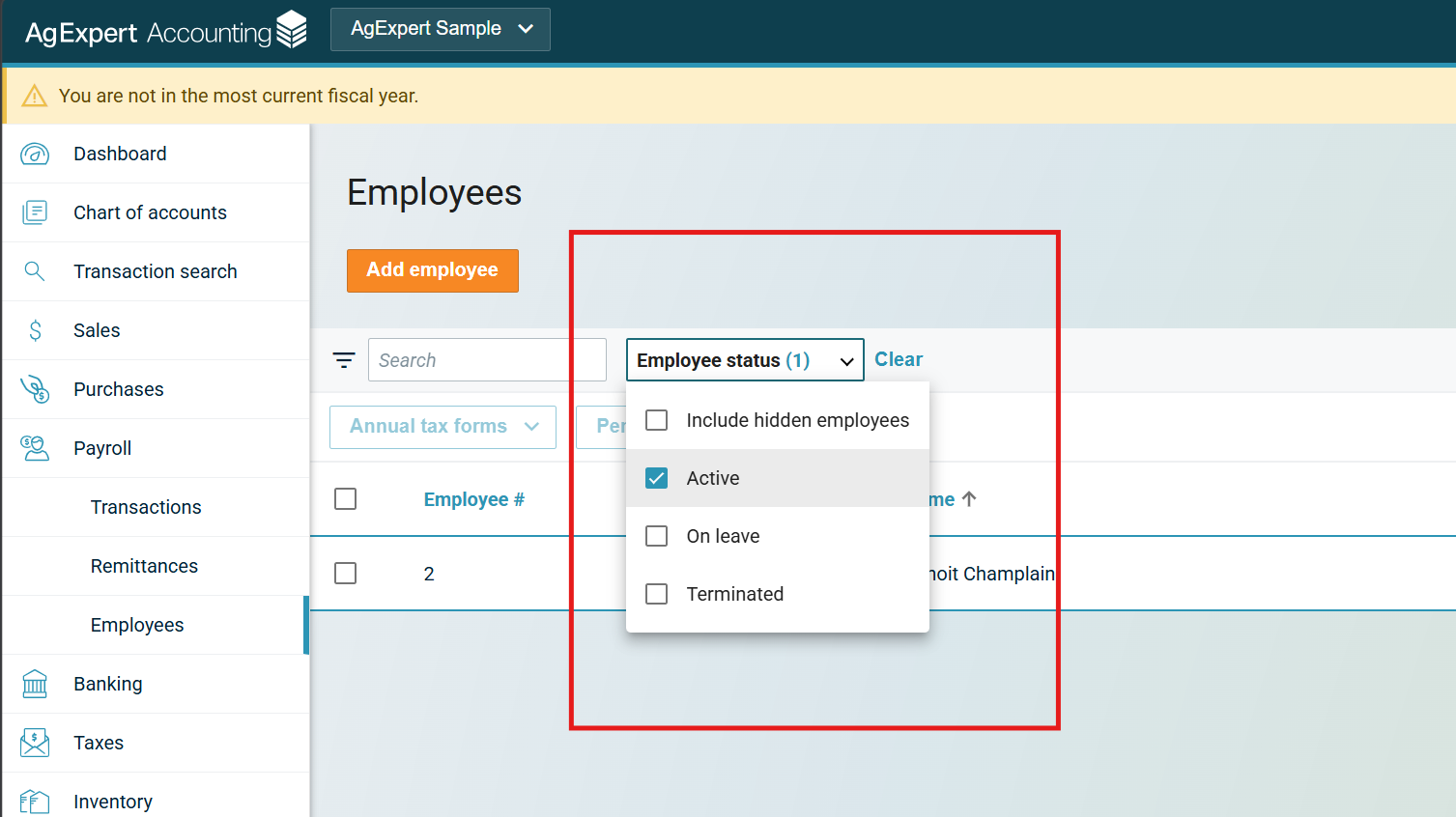Go to Taxes section

pyautogui.click(x=156, y=743)
